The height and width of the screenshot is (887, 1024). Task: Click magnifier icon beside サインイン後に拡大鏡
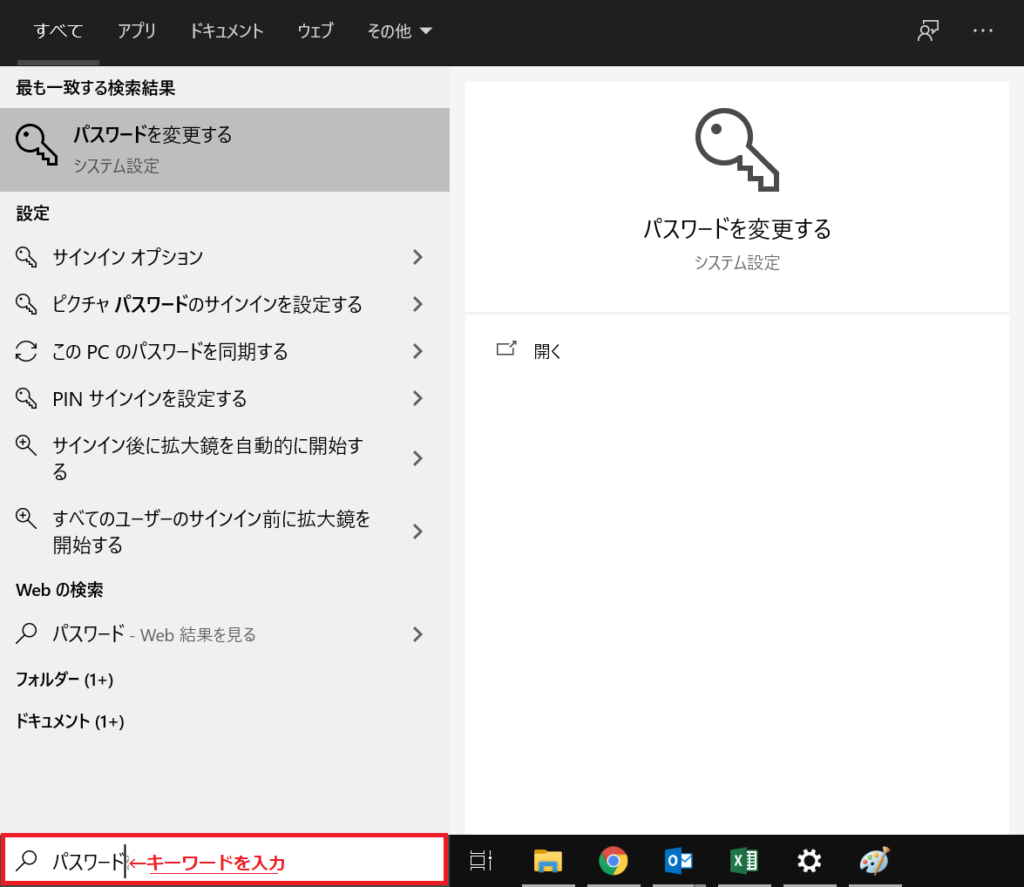tap(26, 445)
